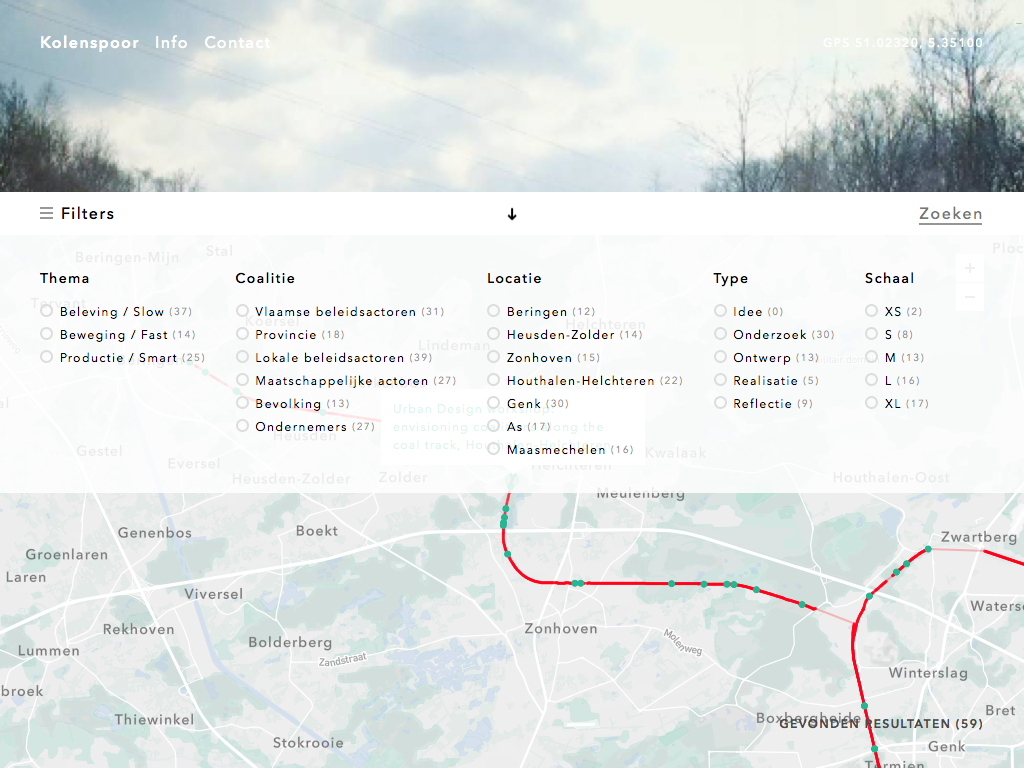Filter by location Genk
This screenshot has height=768, width=1024.
[x=528, y=404]
